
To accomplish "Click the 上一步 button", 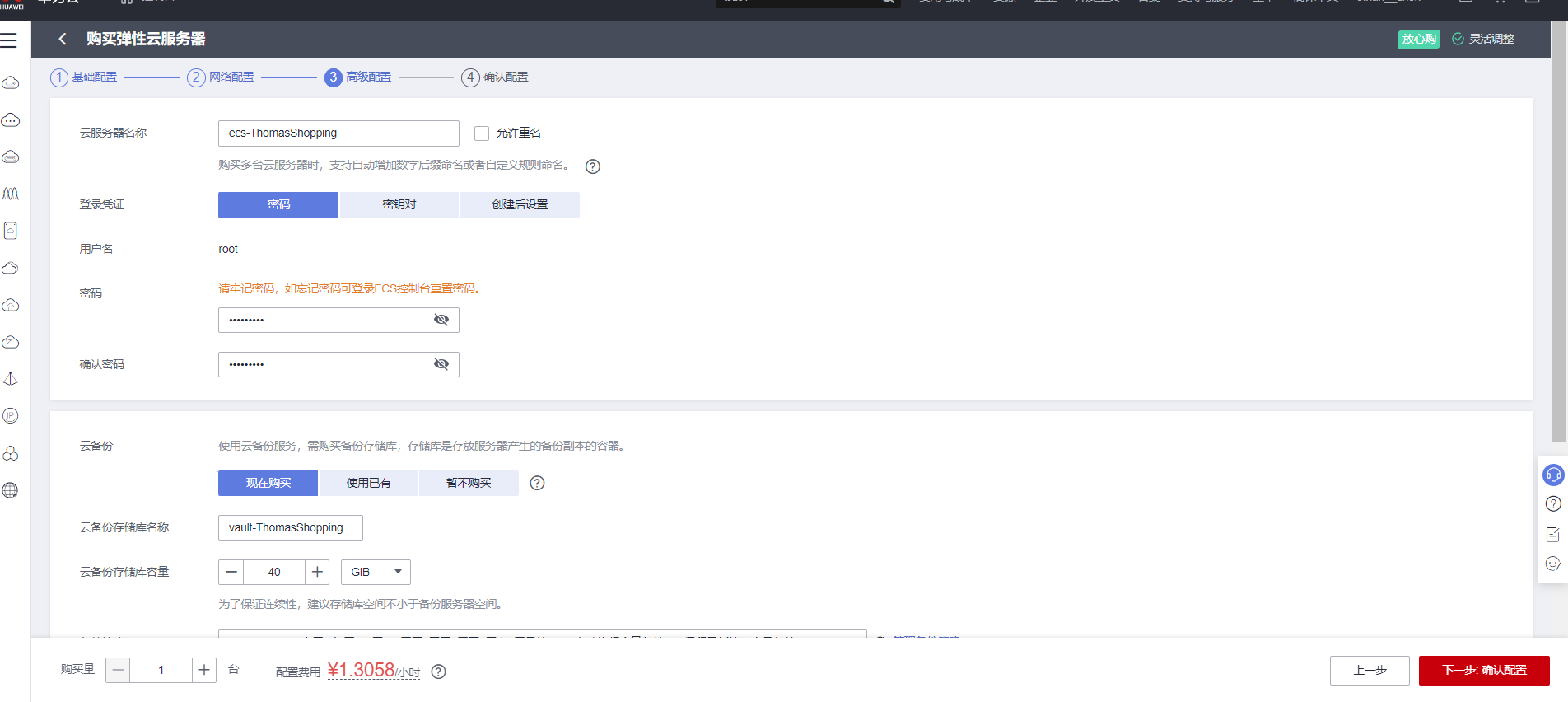I will coord(1370,671).
